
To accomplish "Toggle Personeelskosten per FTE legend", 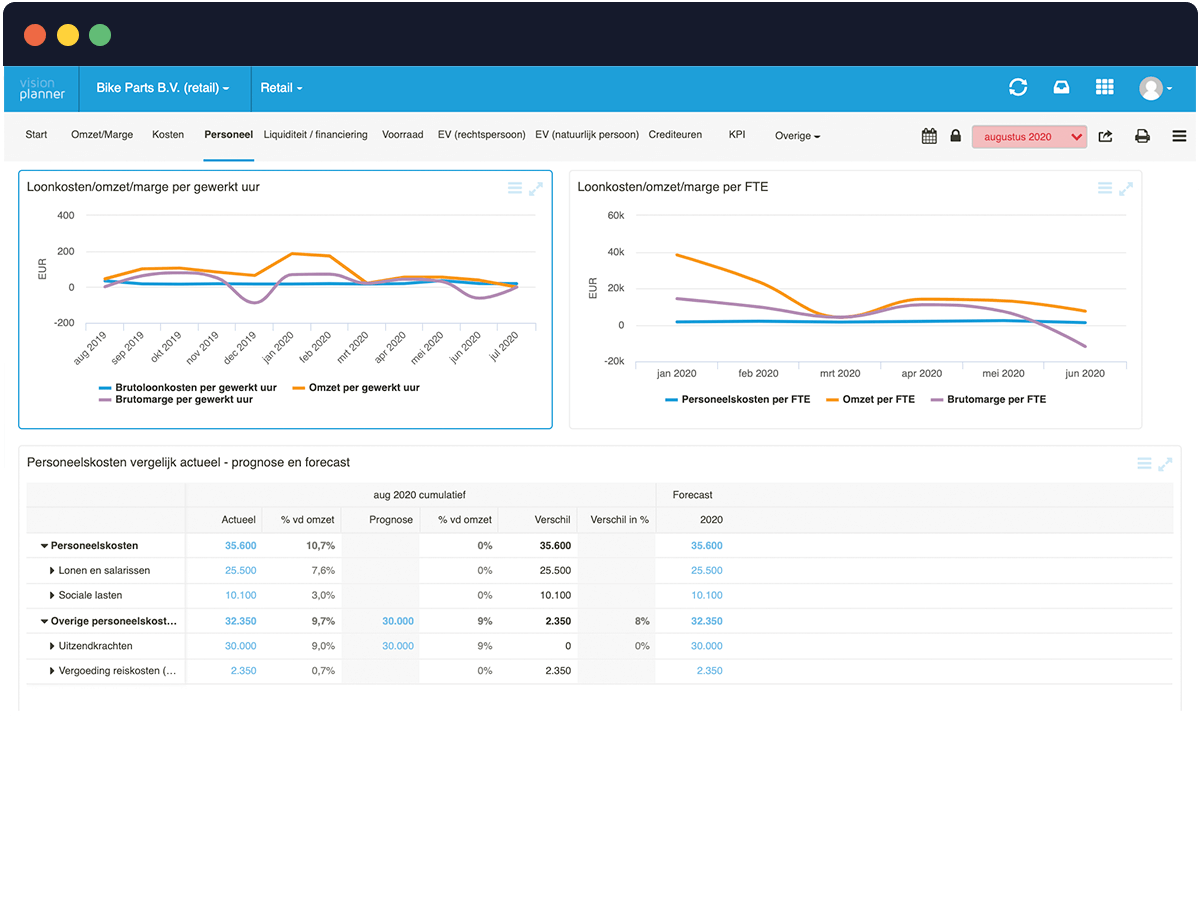I will 737,399.
